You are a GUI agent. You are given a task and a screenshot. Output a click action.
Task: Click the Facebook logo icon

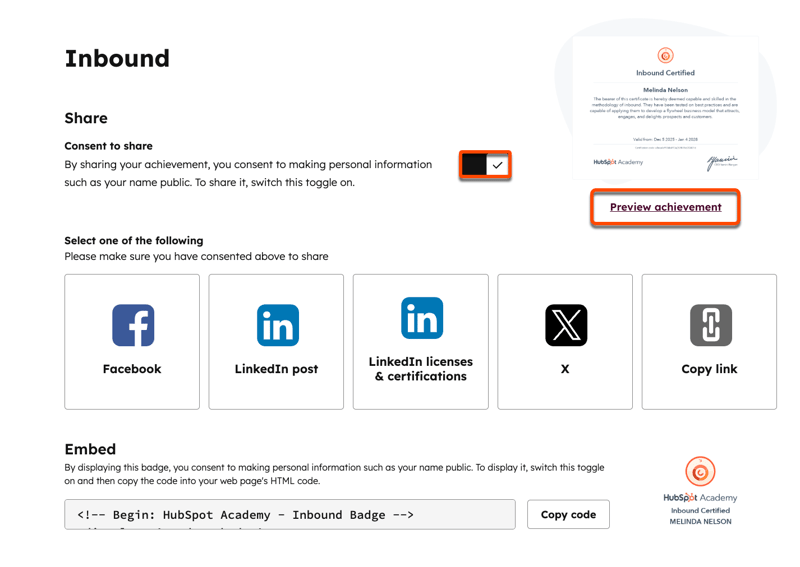tap(133, 325)
